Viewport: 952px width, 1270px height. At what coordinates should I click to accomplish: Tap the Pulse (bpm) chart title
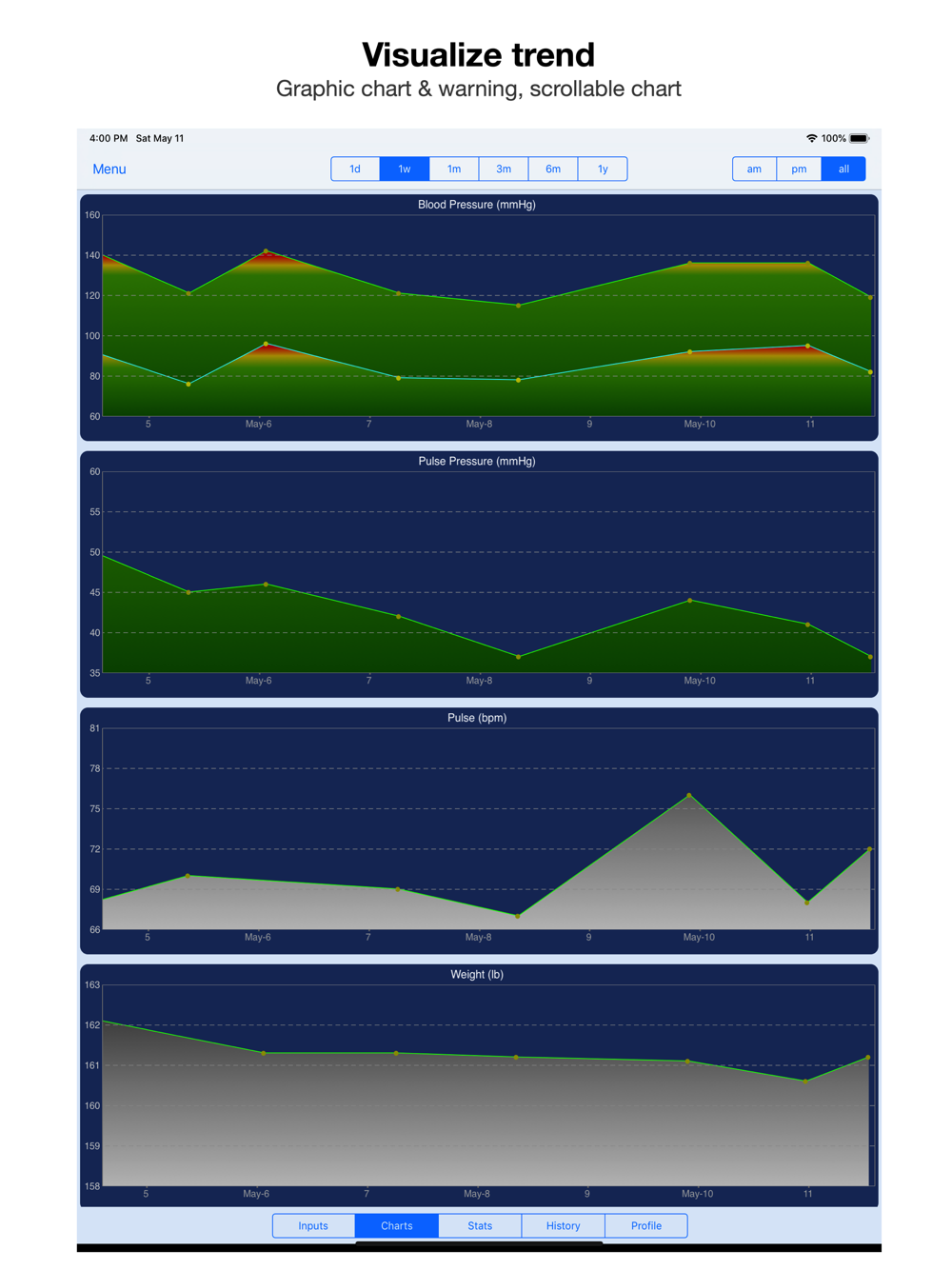[x=477, y=718]
